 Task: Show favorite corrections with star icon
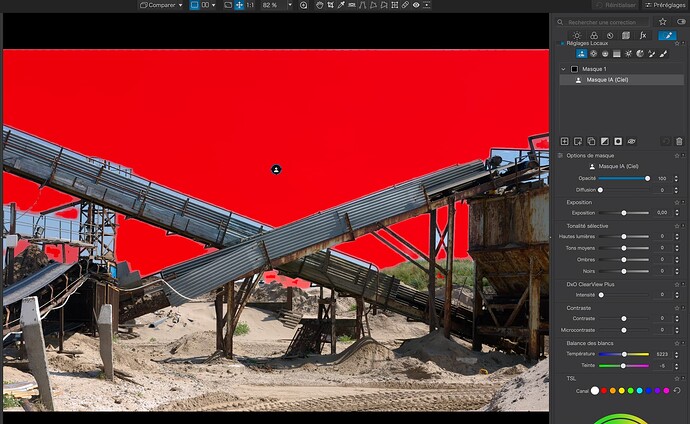click(662, 22)
